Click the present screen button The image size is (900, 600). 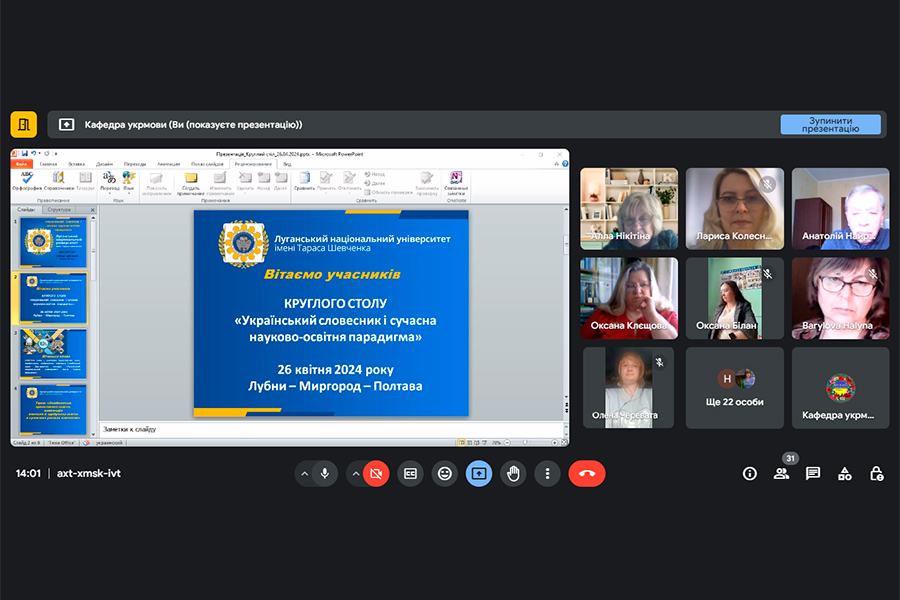point(479,474)
